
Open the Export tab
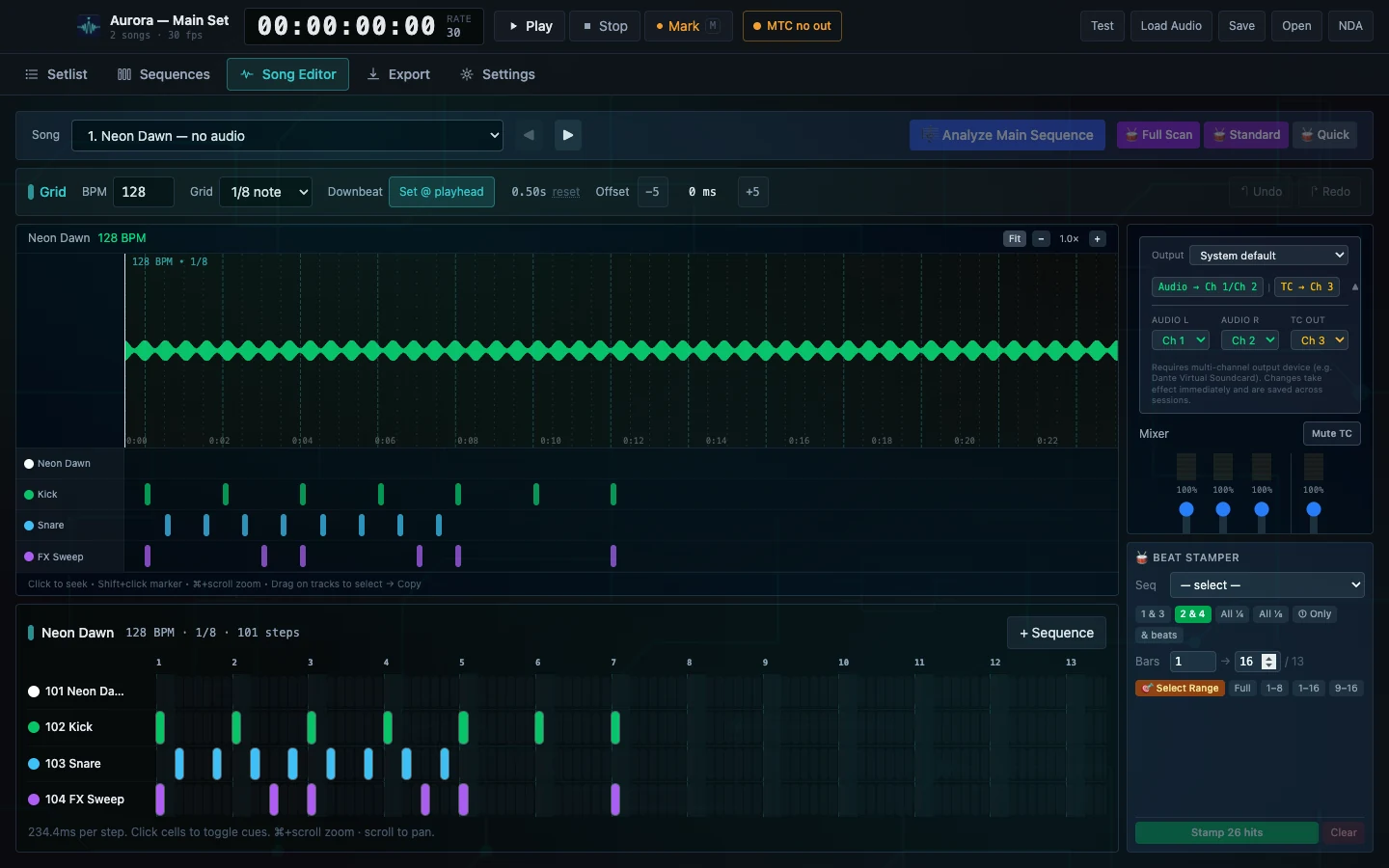point(398,74)
